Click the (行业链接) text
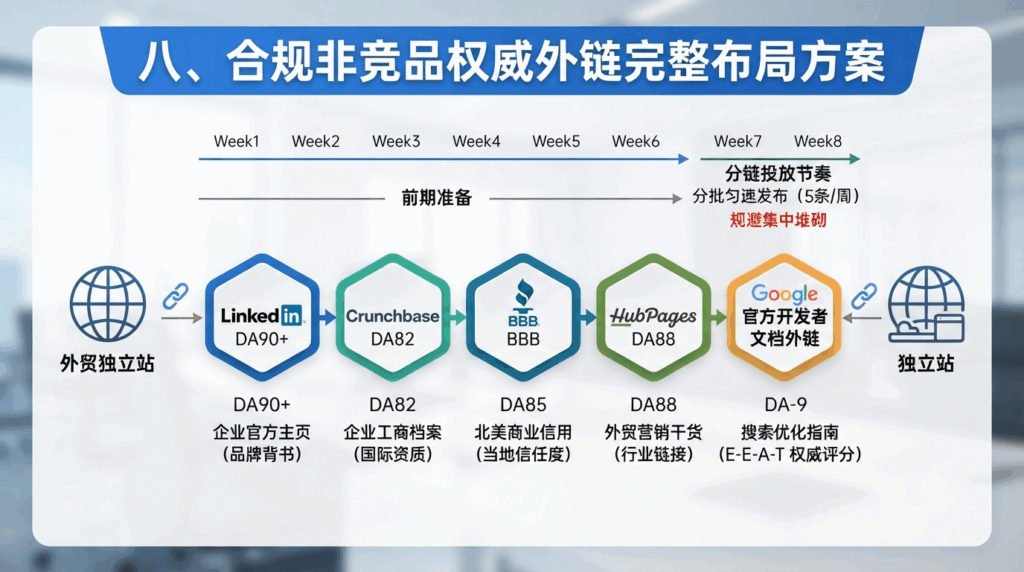The image size is (1024, 572). (x=653, y=454)
